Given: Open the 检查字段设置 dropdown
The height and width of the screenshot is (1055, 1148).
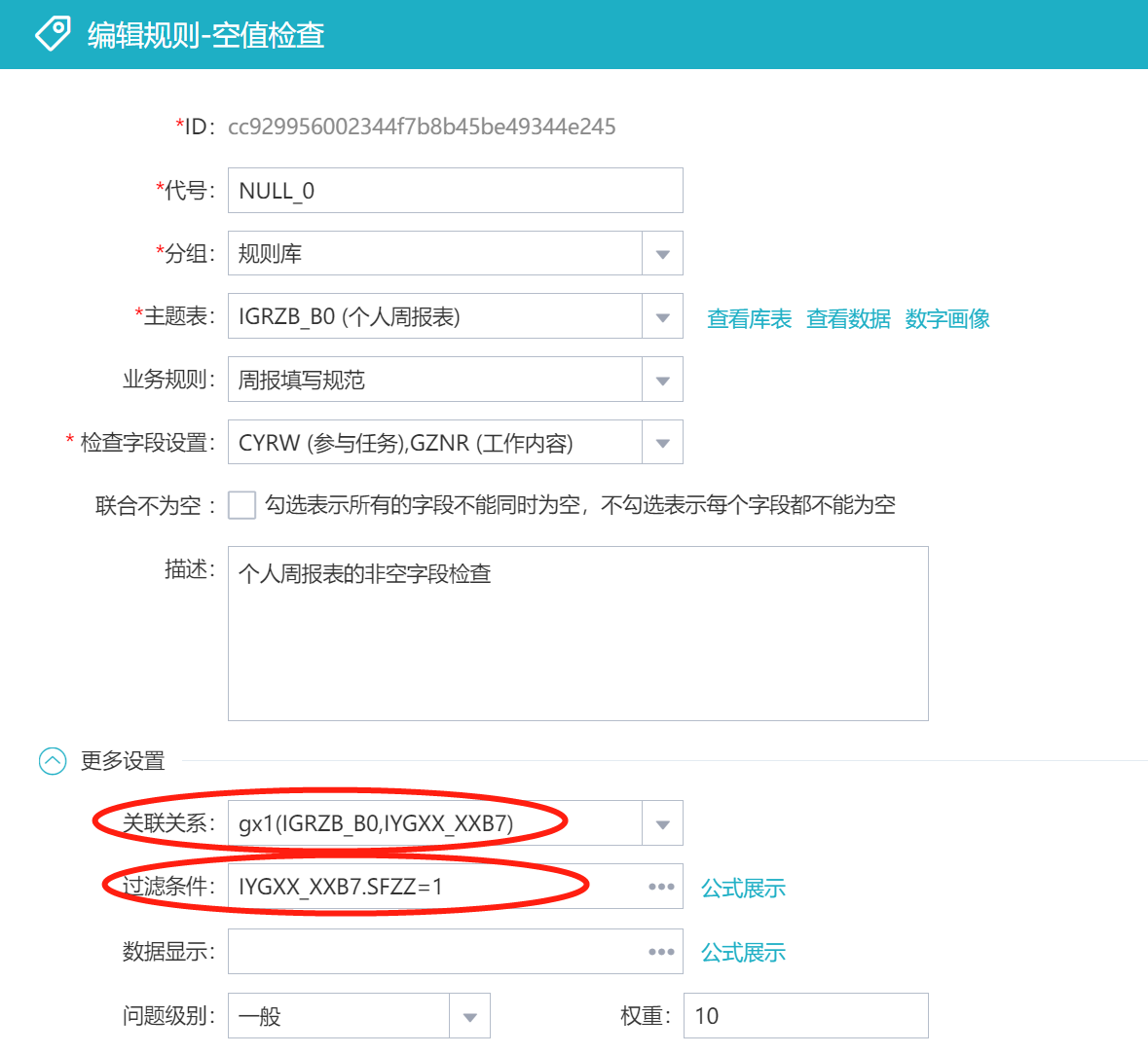Looking at the screenshot, I should 662,443.
